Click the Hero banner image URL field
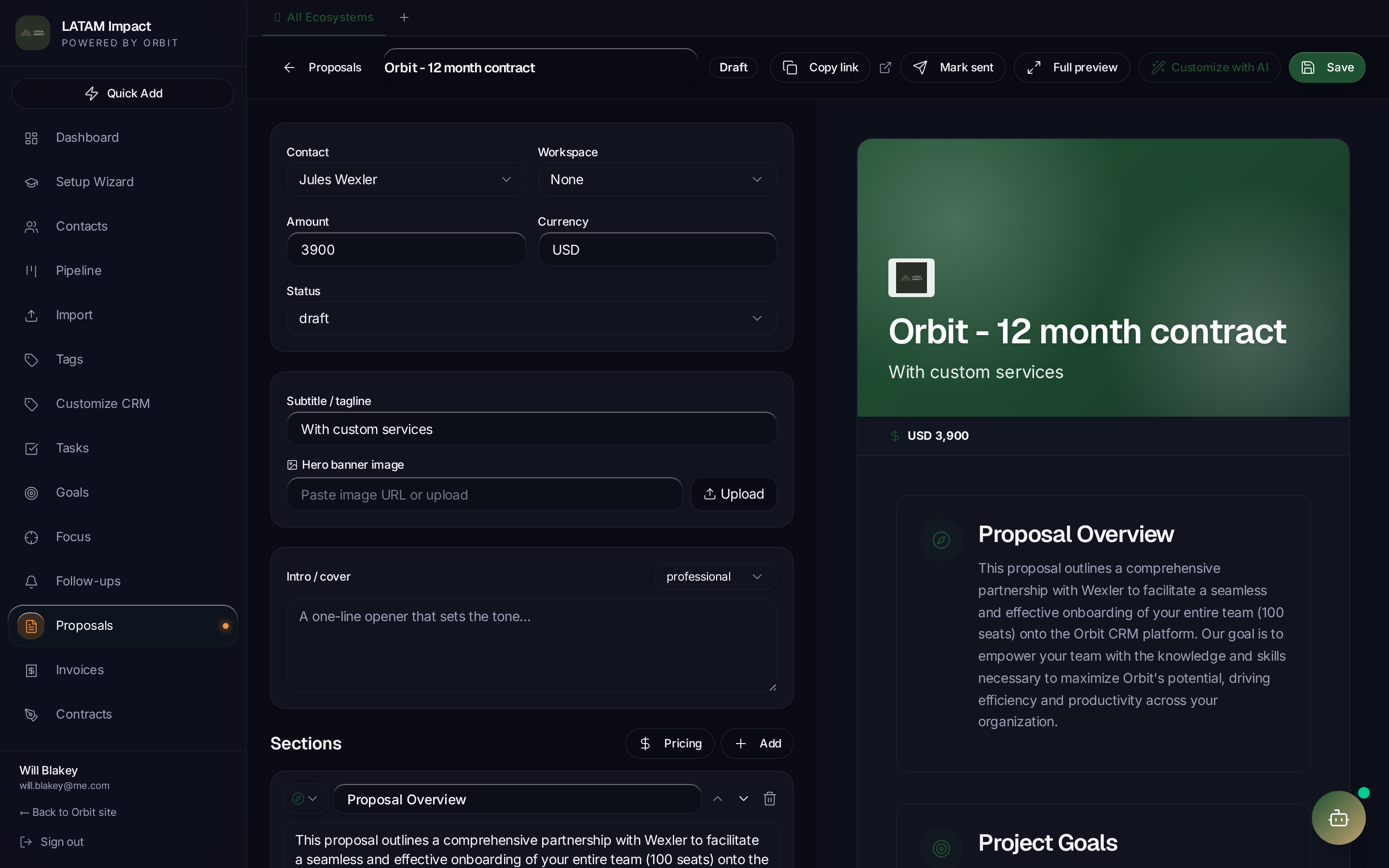Viewport: 1389px width, 868px height. pos(484,494)
